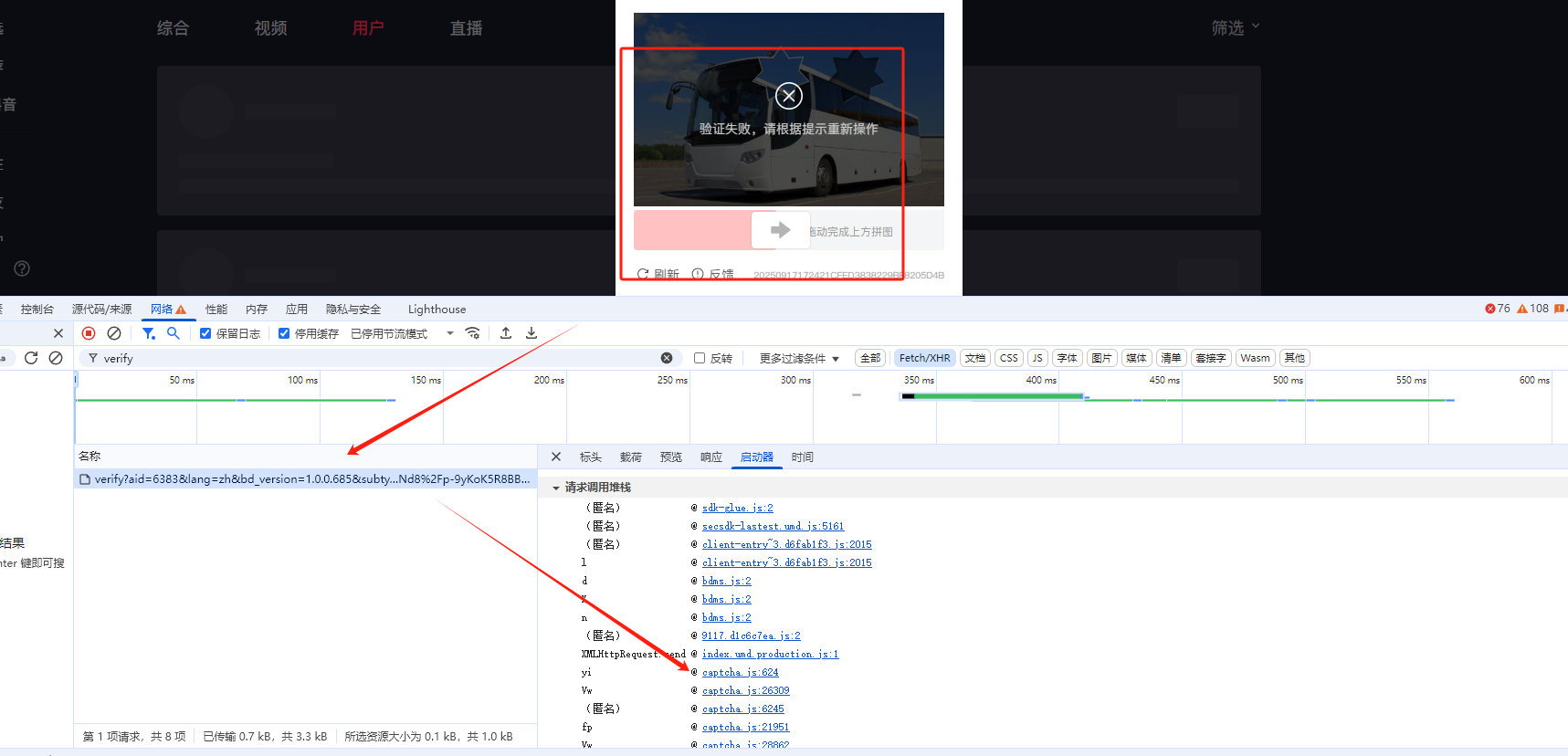Export HAR file download icon
This screenshot has width=1568, height=756.
point(531,333)
